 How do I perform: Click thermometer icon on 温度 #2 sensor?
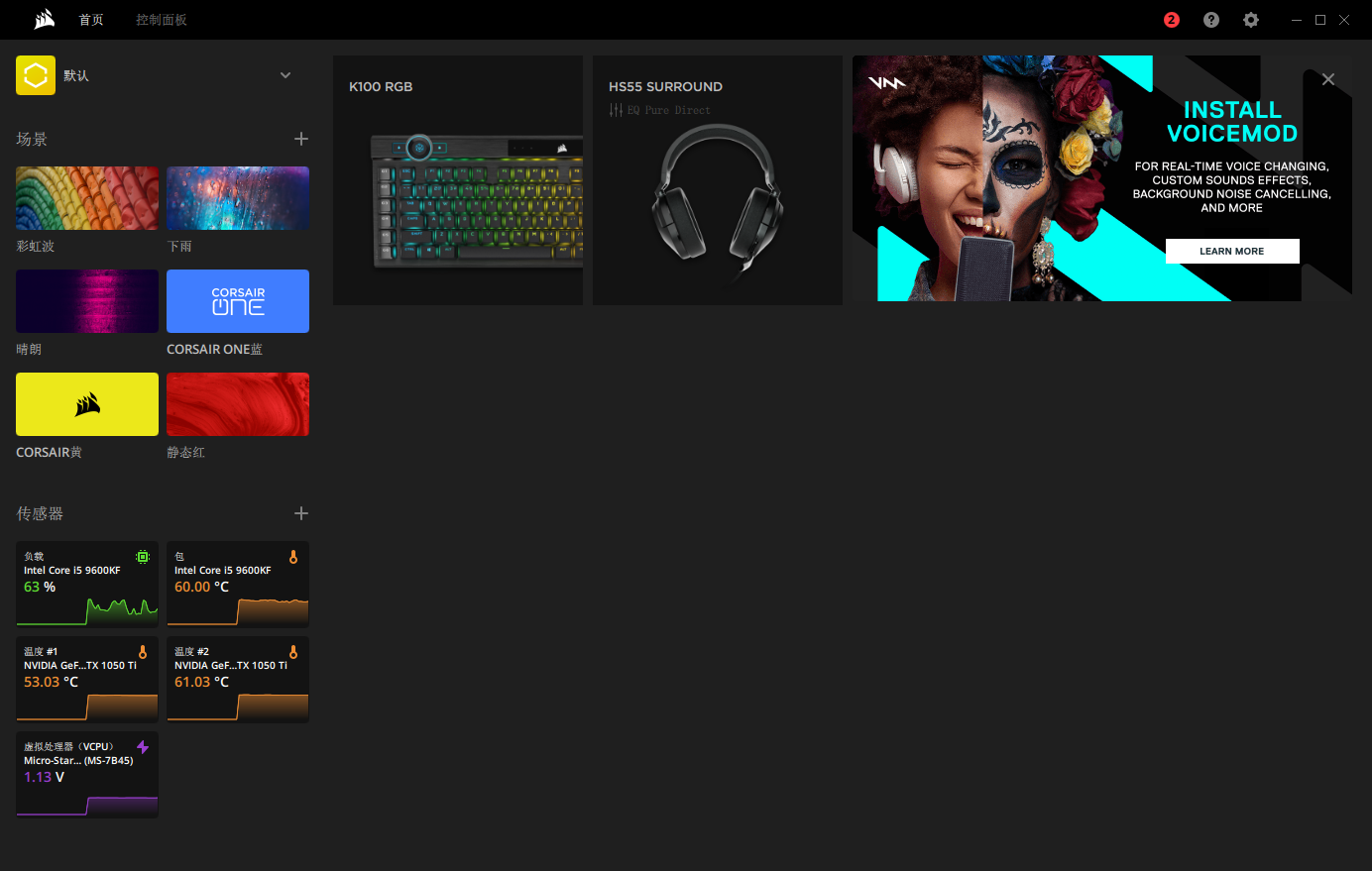(293, 652)
